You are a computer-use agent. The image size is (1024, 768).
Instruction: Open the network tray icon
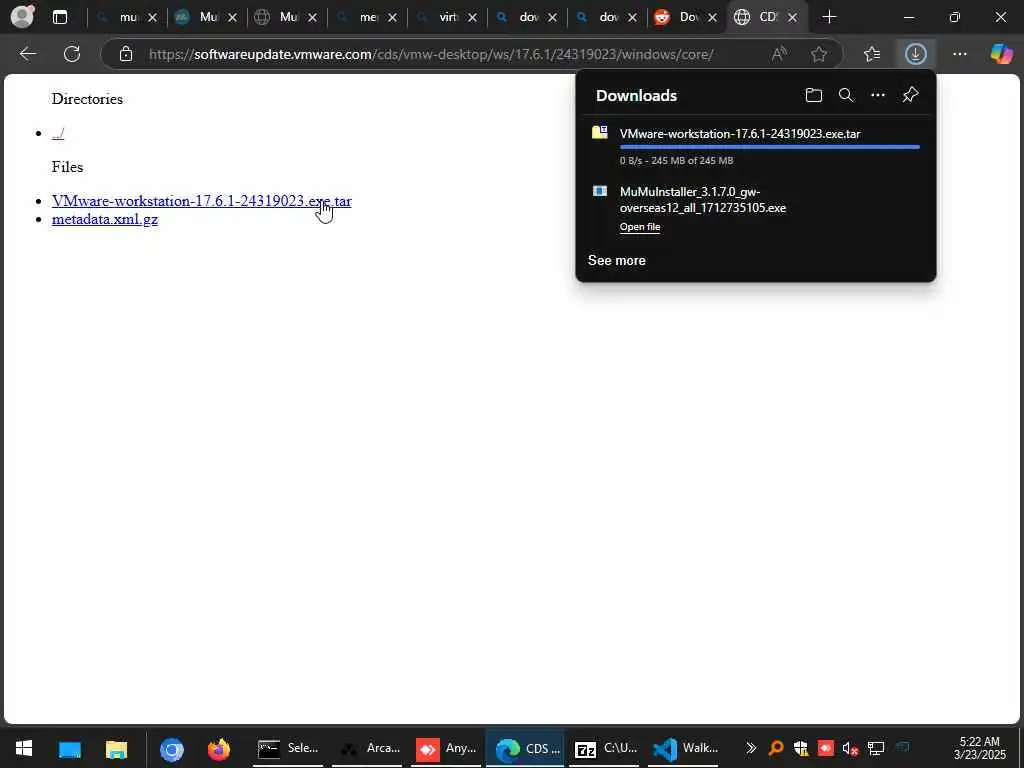pos(875,748)
